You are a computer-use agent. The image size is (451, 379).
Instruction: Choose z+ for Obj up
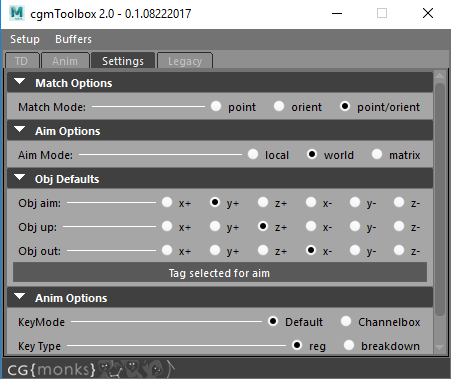pyautogui.click(x=263, y=226)
